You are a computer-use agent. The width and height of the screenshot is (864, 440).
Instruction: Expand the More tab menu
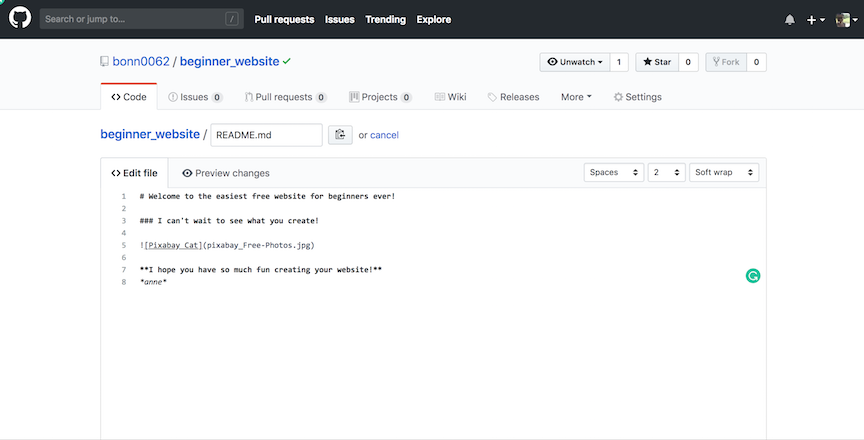tap(576, 97)
